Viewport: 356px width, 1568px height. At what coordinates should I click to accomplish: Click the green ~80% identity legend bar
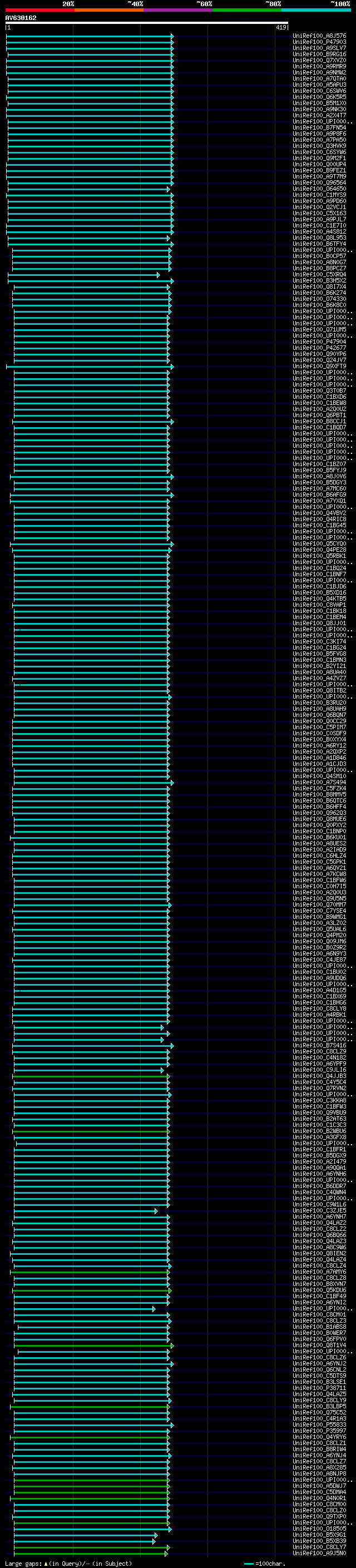247,10
